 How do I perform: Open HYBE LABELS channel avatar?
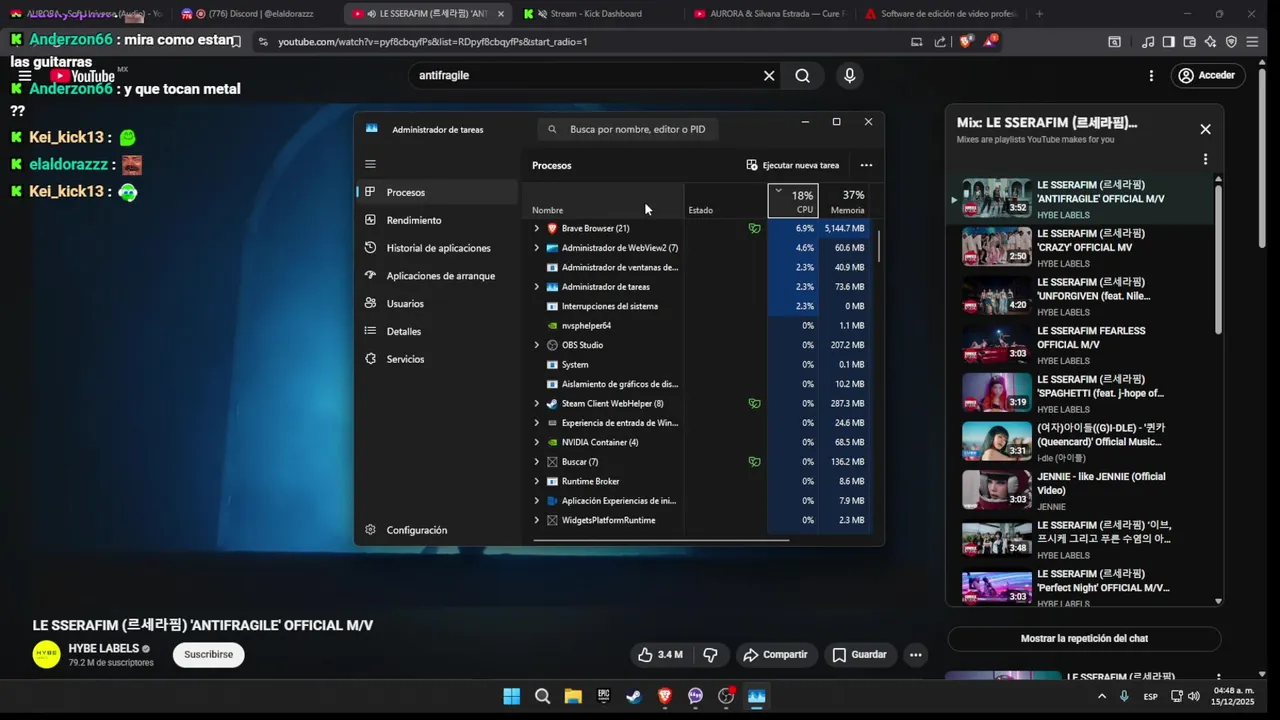[x=46, y=655]
